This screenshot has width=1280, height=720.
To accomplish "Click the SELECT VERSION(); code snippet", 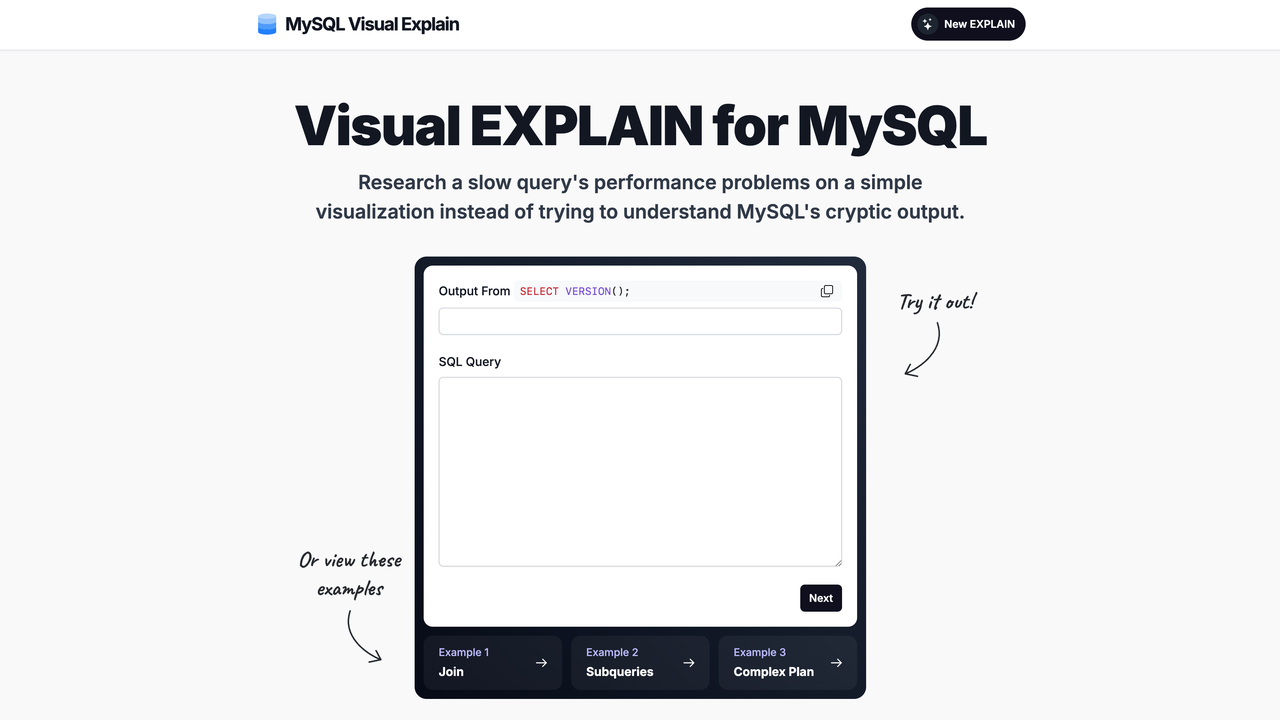I will pyautogui.click(x=572, y=290).
